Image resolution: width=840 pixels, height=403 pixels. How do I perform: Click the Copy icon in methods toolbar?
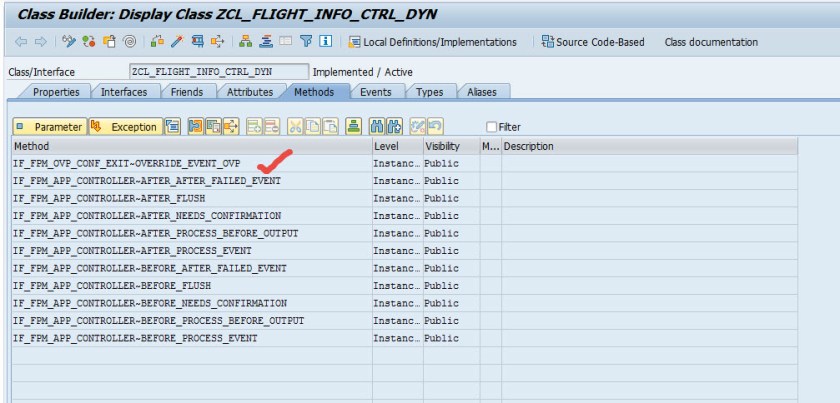(x=313, y=127)
